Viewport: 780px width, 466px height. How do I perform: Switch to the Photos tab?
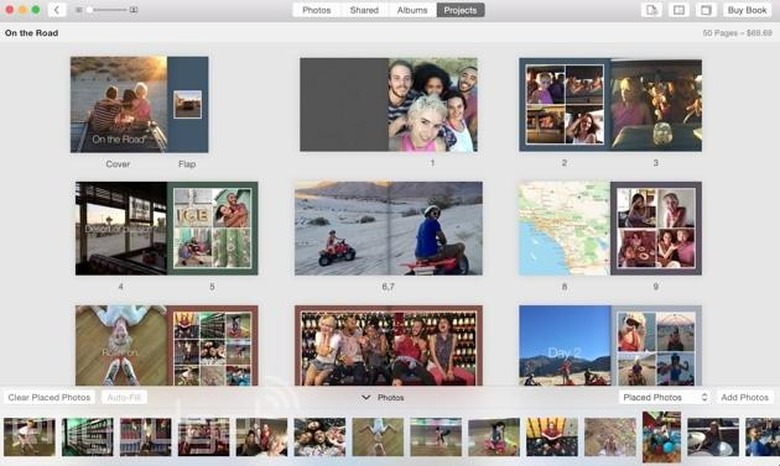point(316,10)
